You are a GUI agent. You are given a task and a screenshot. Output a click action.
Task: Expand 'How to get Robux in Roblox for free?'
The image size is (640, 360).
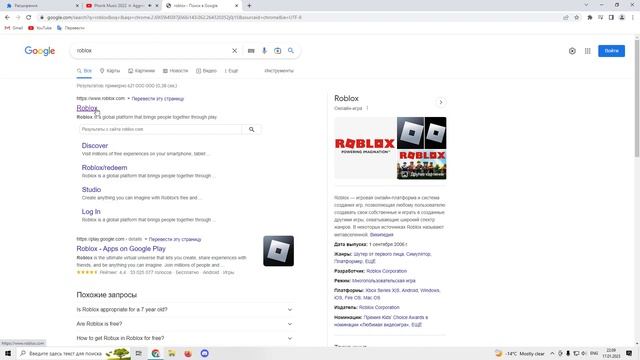(185, 338)
